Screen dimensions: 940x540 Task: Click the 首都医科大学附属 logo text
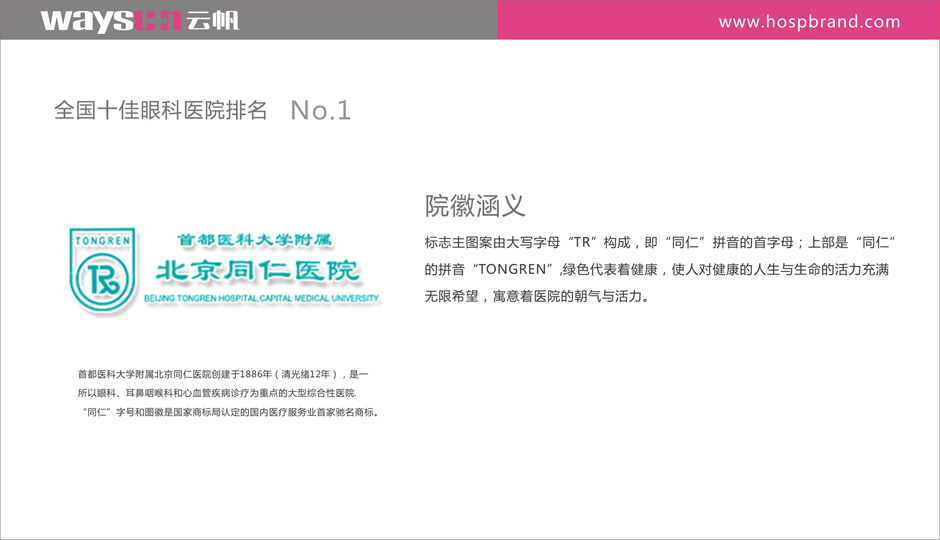click(x=254, y=240)
